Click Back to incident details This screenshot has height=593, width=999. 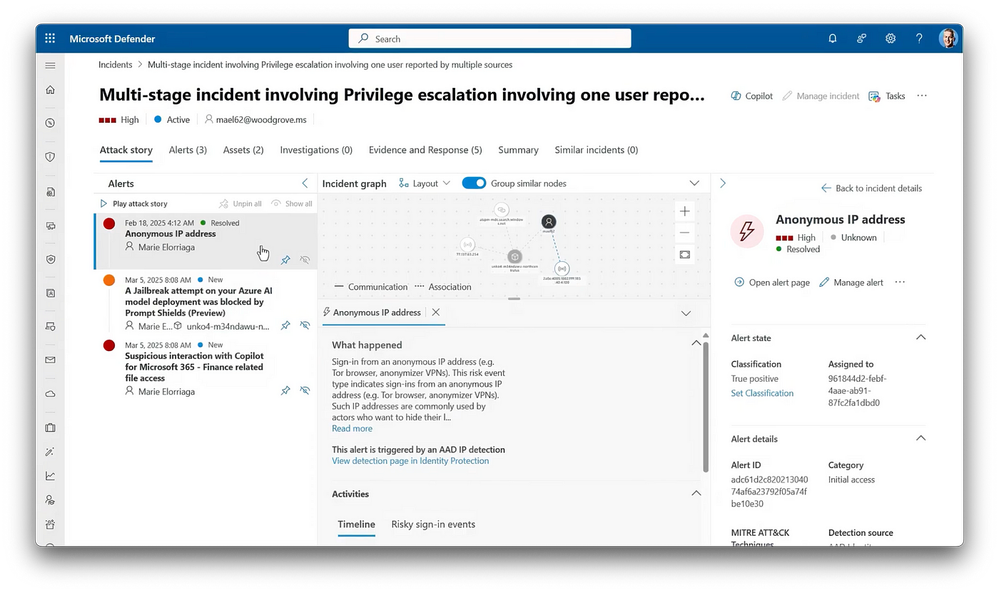(x=871, y=188)
